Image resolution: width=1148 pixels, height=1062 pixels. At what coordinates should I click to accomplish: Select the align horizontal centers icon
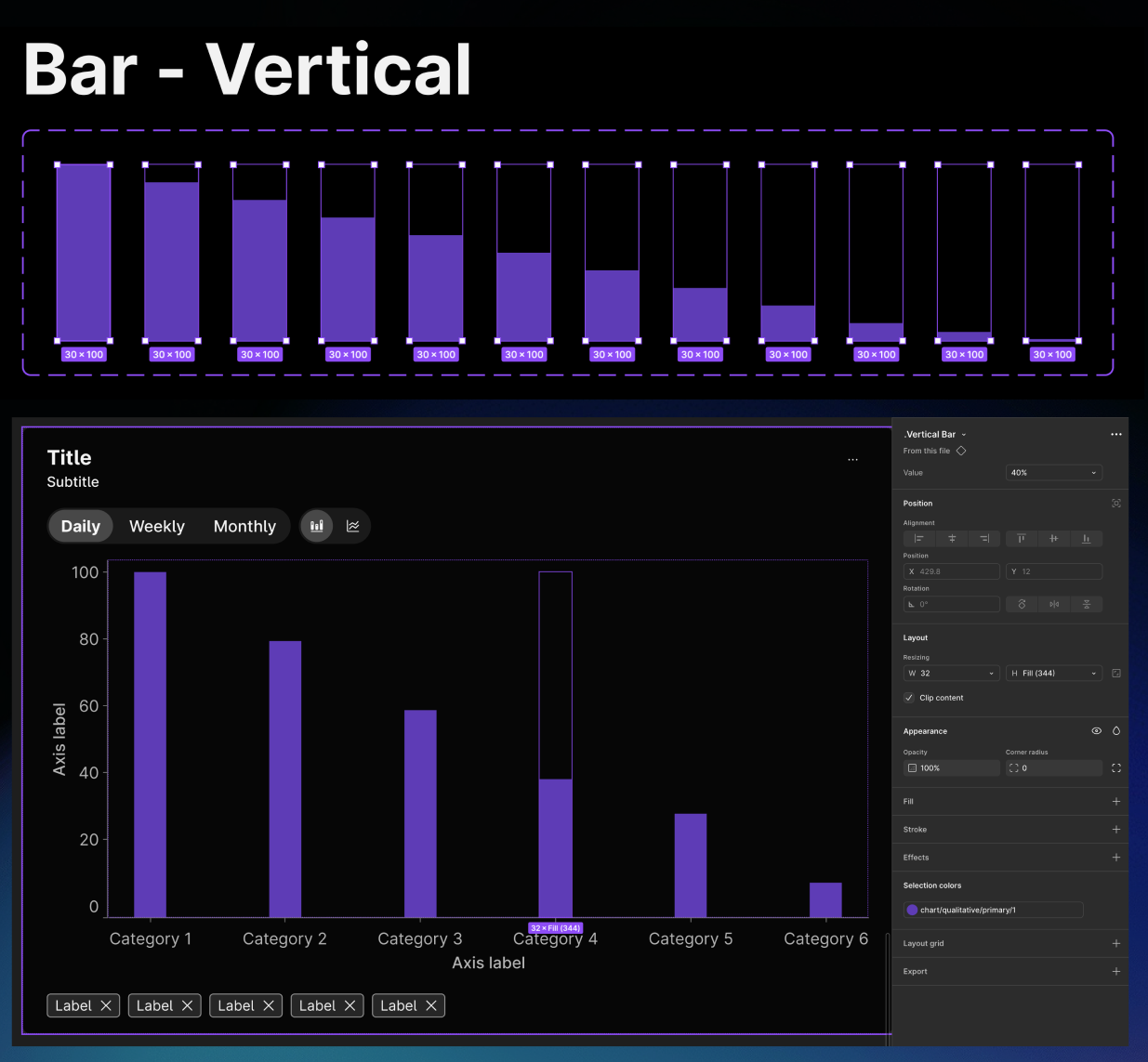951,538
